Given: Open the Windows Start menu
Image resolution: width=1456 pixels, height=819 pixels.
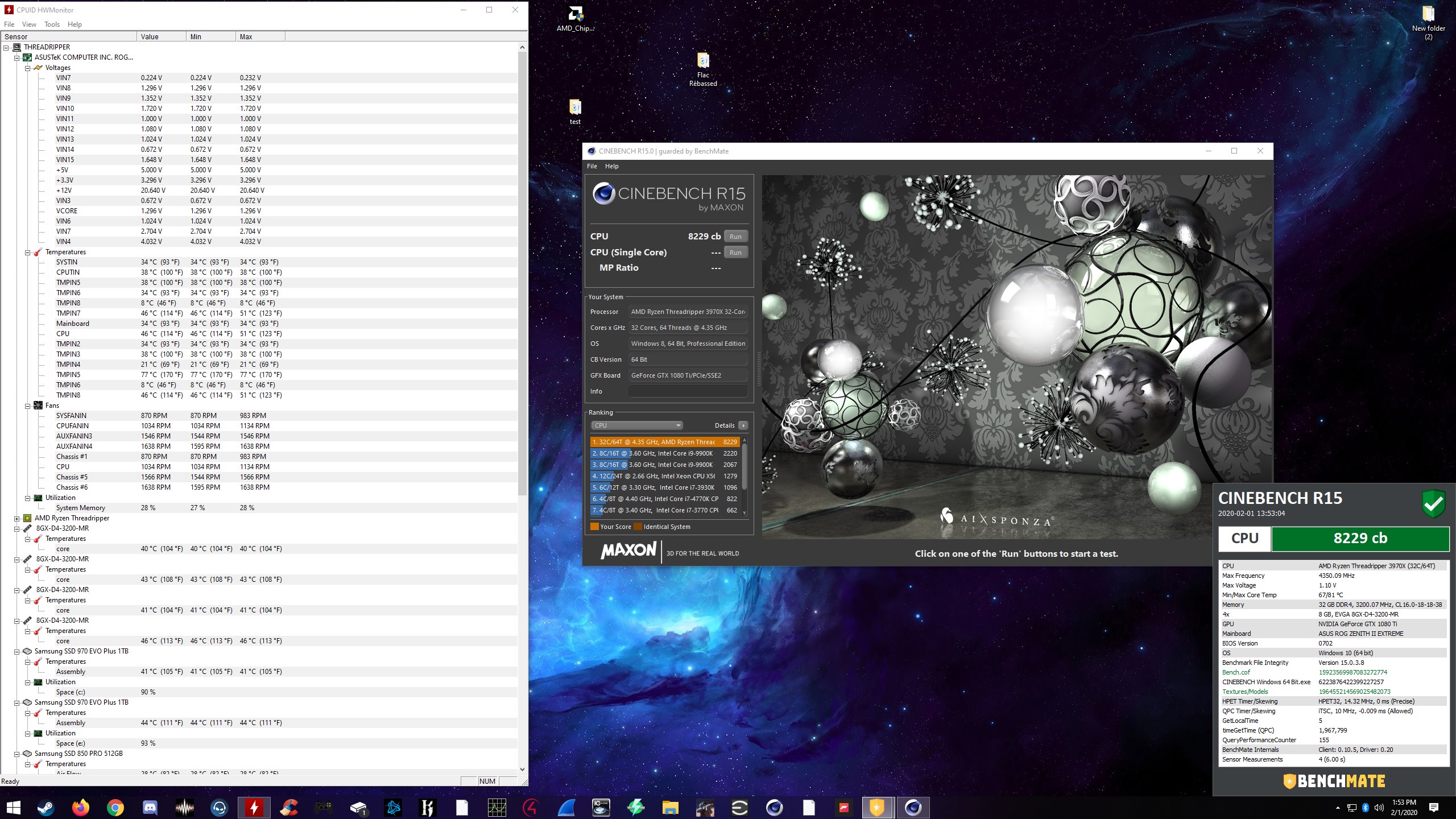Looking at the screenshot, I should (x=13, y=808).
